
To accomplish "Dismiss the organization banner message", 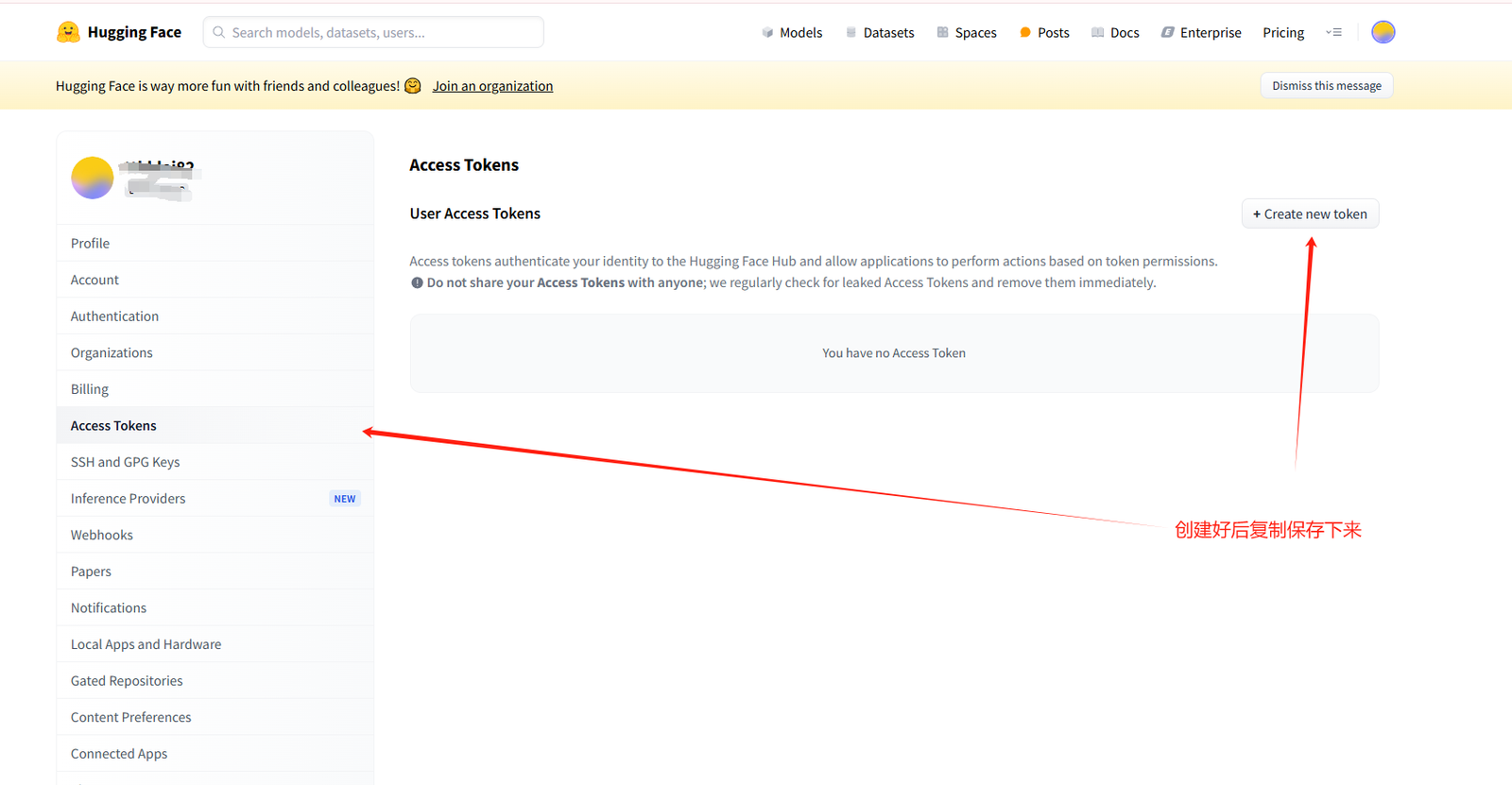I will click(x=1327, y=85).
